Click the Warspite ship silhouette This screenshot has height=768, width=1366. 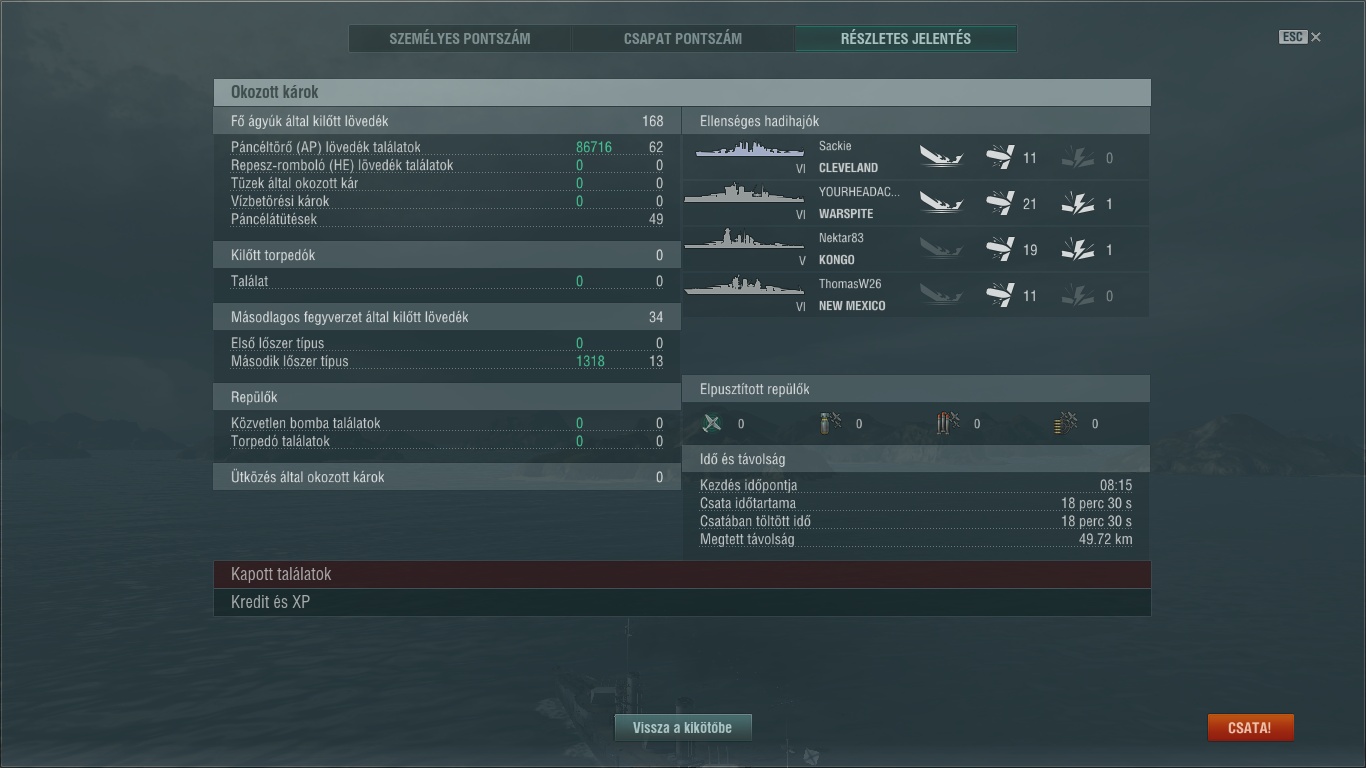pyautogui.click(x=745, y=194)
